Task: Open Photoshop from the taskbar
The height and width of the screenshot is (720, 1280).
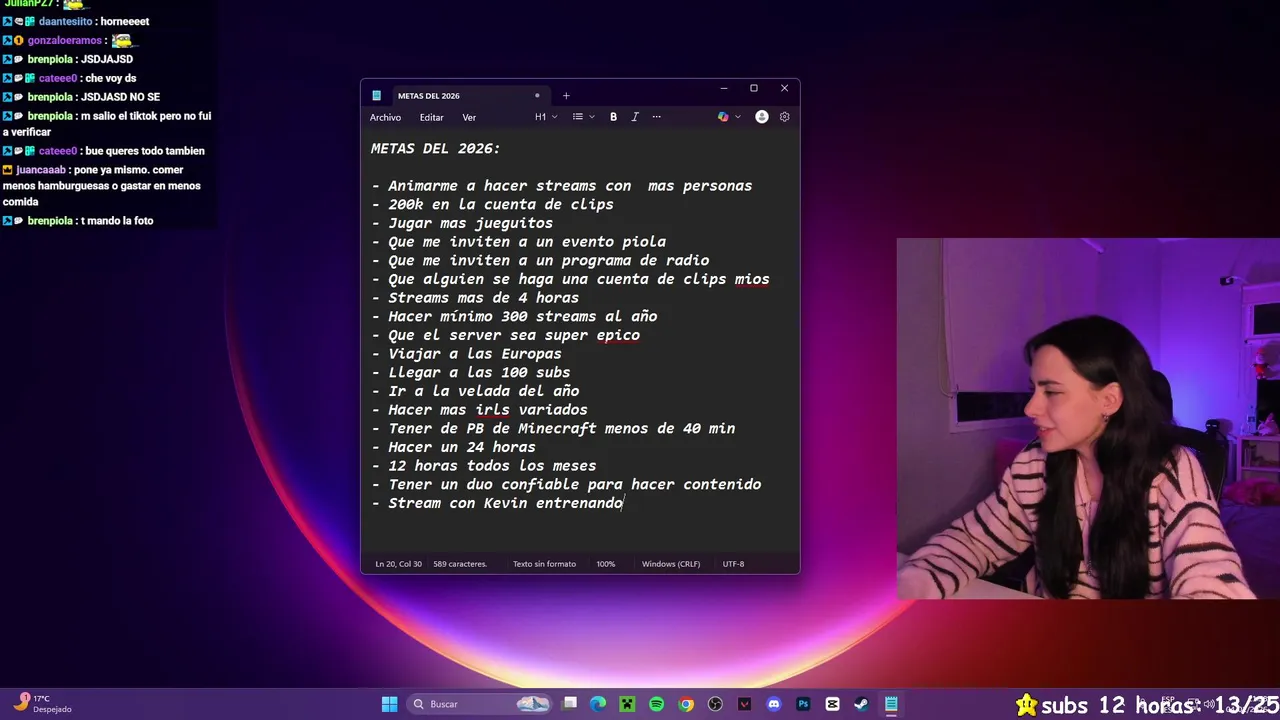Action: coord(802,704)
